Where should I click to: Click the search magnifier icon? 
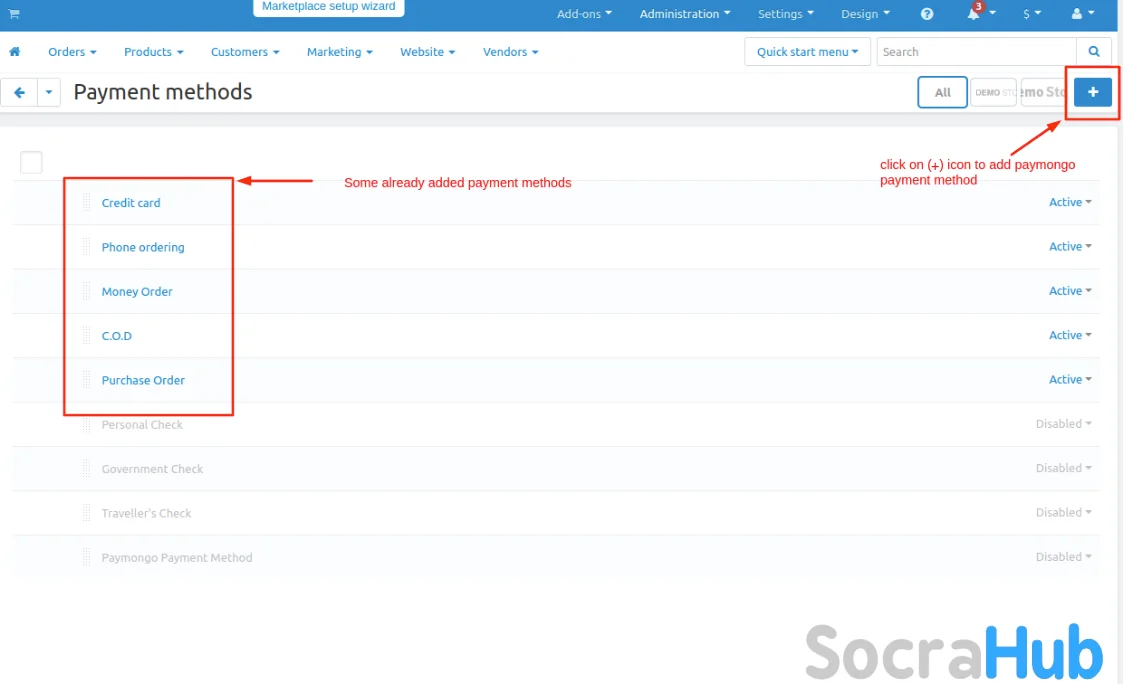pos(1093,52)
